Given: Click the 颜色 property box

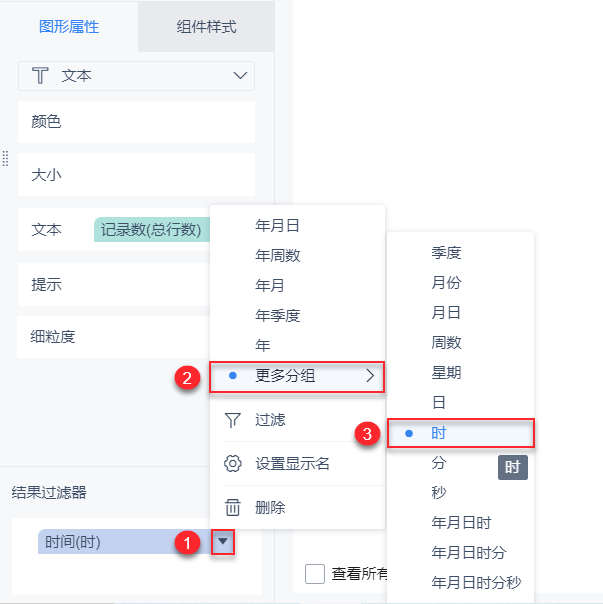Looking at the screenshot, I should pos(136,122).
